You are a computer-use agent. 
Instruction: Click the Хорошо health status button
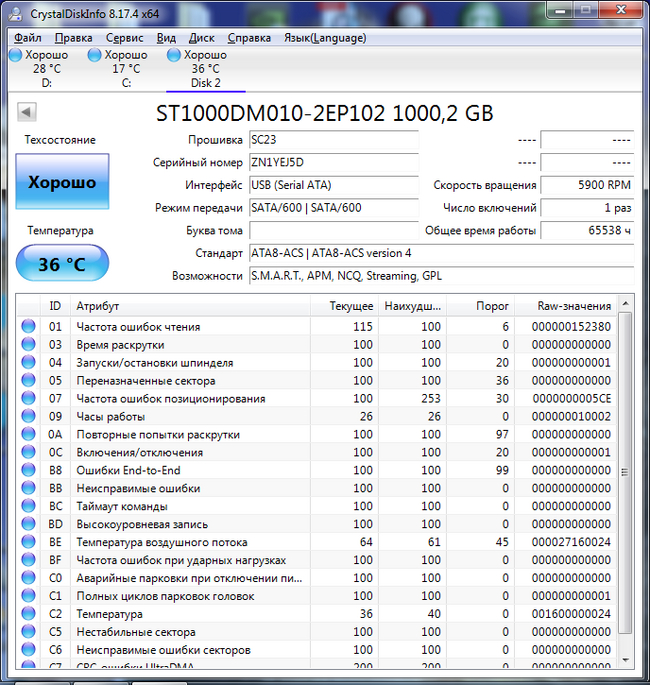tap(62, 182)
